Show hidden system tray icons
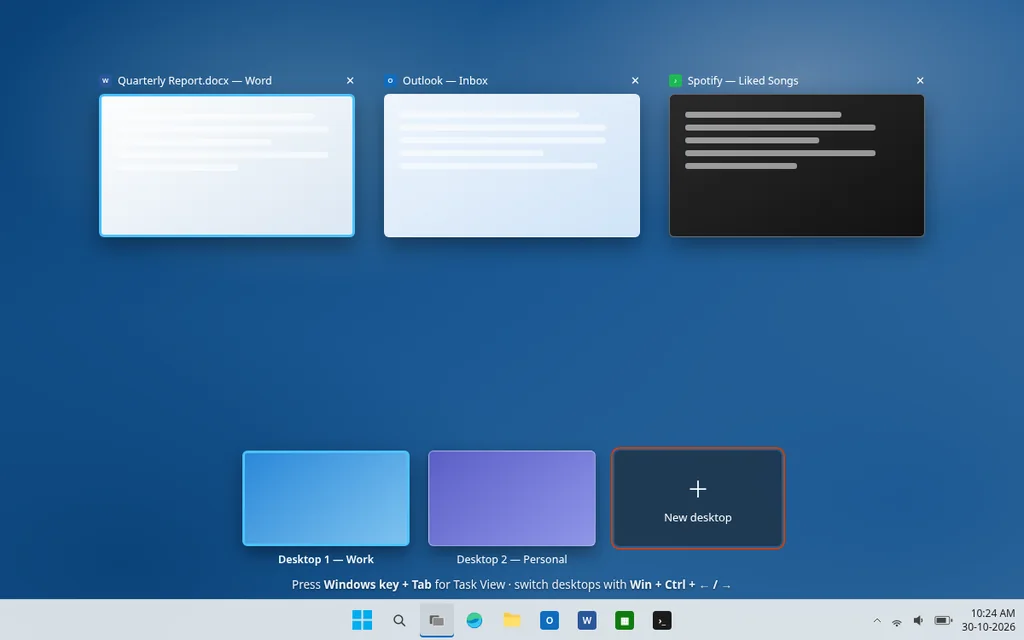 click(x=877, y=620)
